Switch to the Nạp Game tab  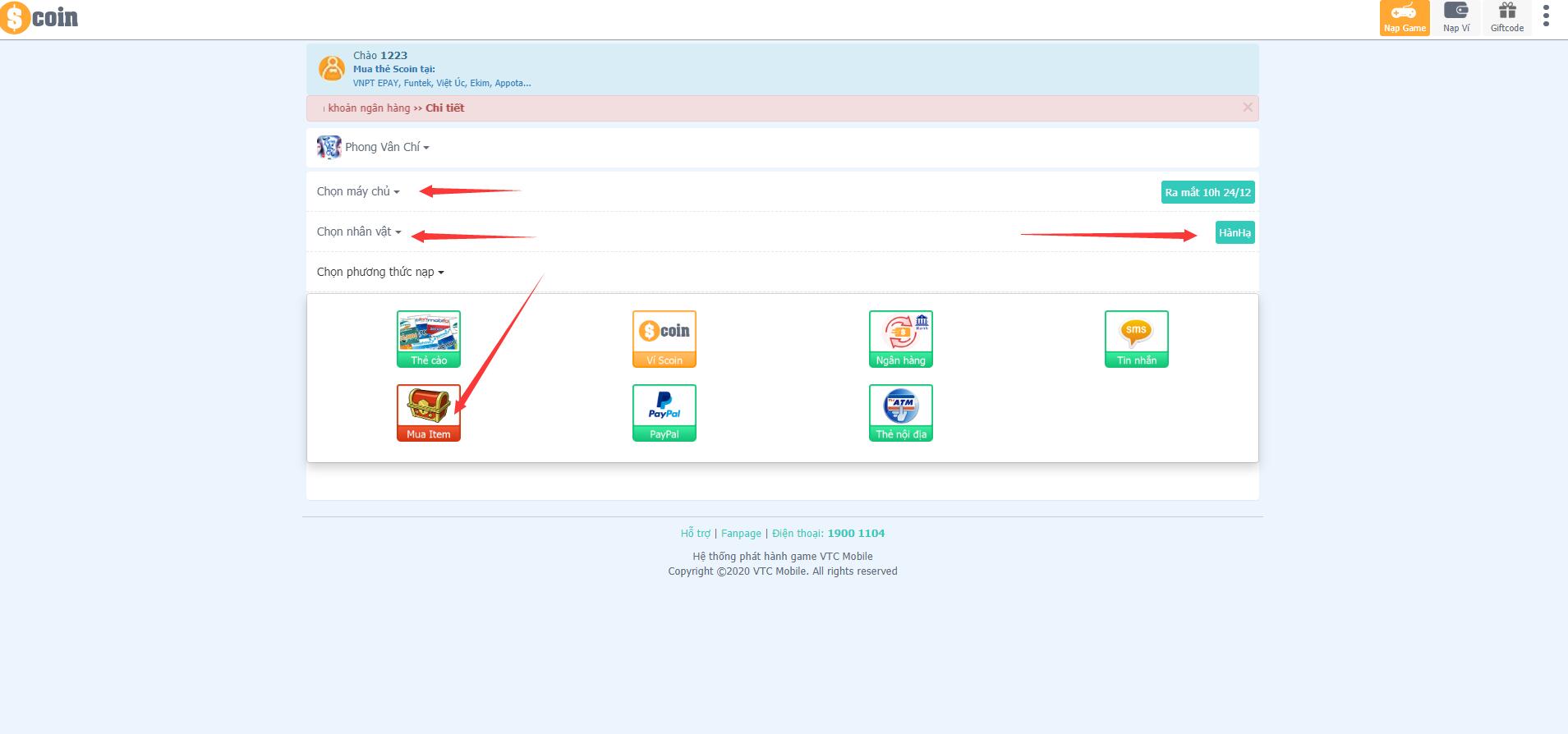tap(1404, 18)
